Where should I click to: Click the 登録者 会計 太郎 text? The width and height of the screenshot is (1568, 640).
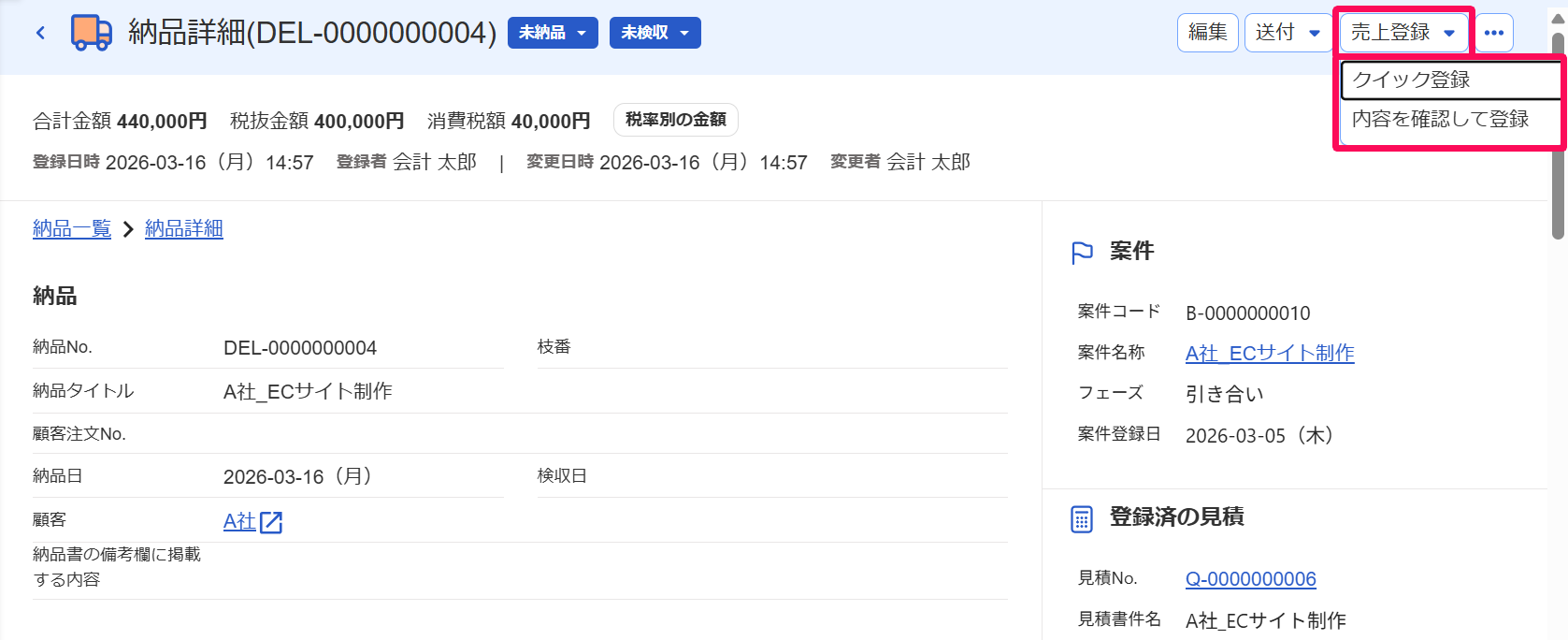[x=407, y=163]
